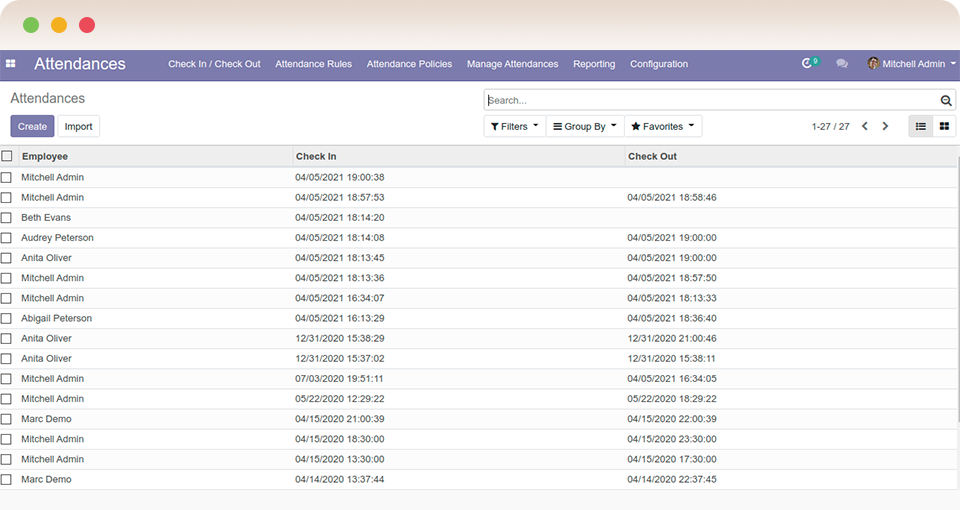Viewport: 960px width, 510px height.
Task: Open Check In / Check Out menu
Action: pos(214,64)
